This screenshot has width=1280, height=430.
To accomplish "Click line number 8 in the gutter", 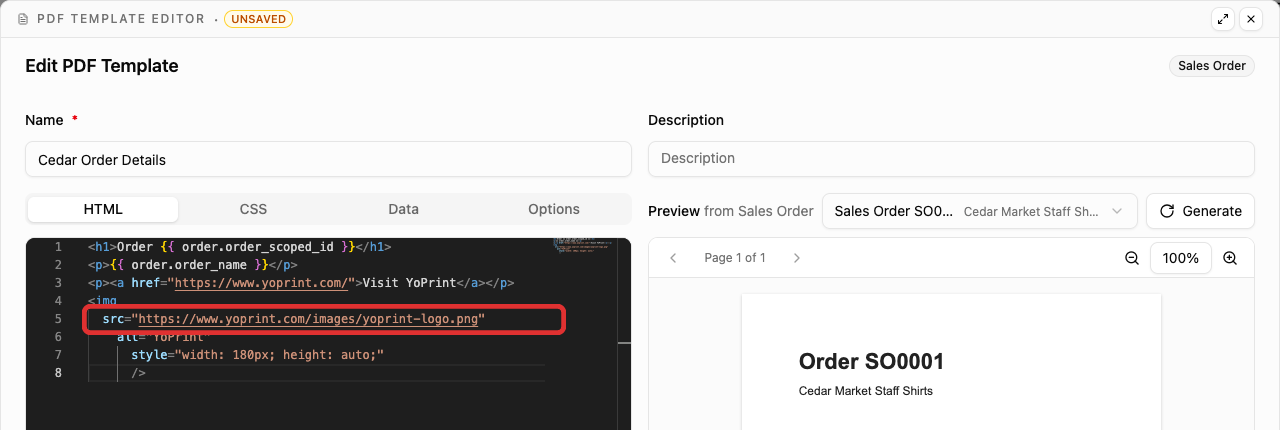I will point(58,373).
